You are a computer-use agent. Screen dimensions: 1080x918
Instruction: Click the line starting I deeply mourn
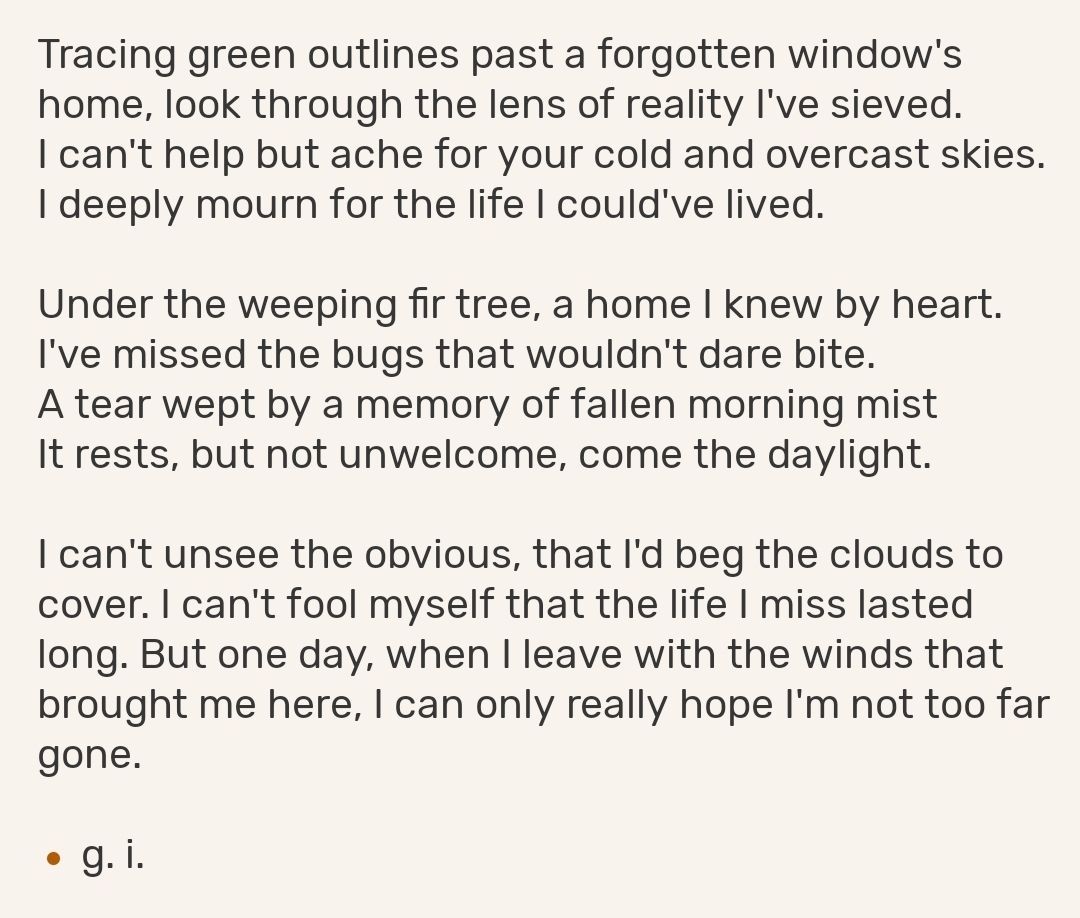click(x=431, y=205)
